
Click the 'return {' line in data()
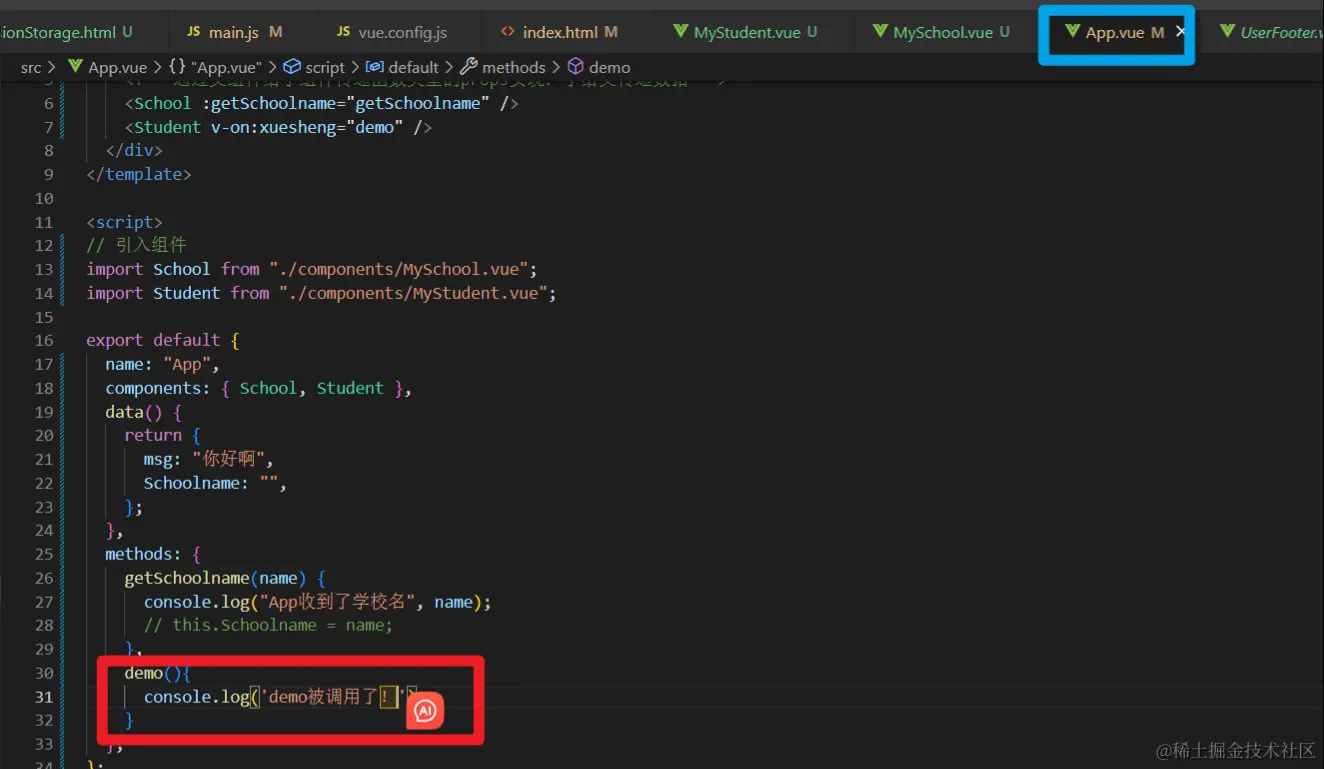[x=162, y=435]
